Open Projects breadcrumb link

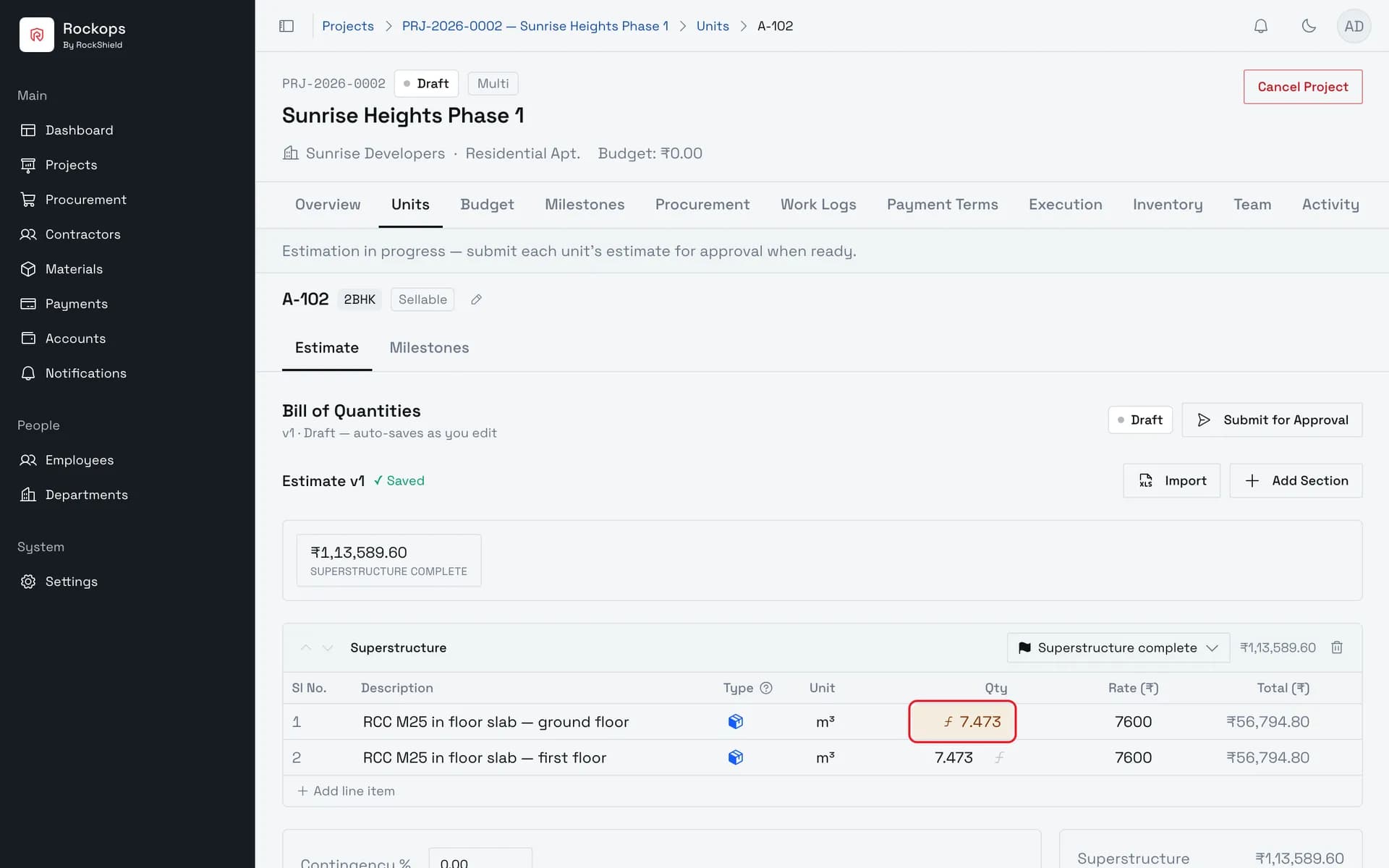pos(348,26)
